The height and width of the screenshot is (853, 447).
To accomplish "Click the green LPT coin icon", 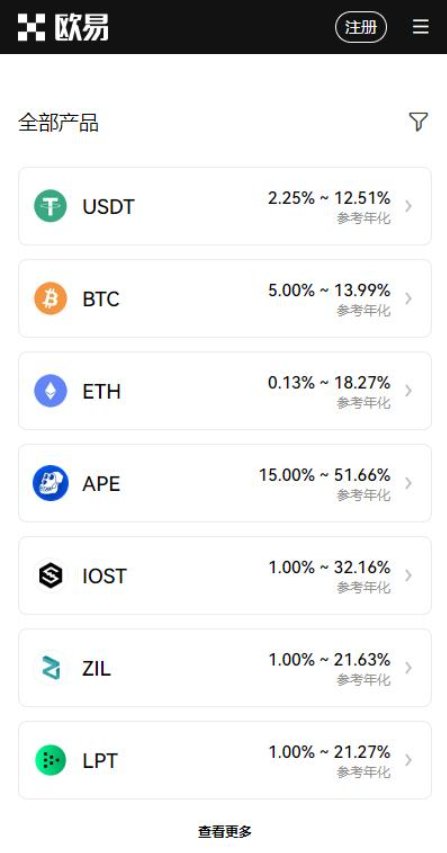I will [x=51, y=760].
